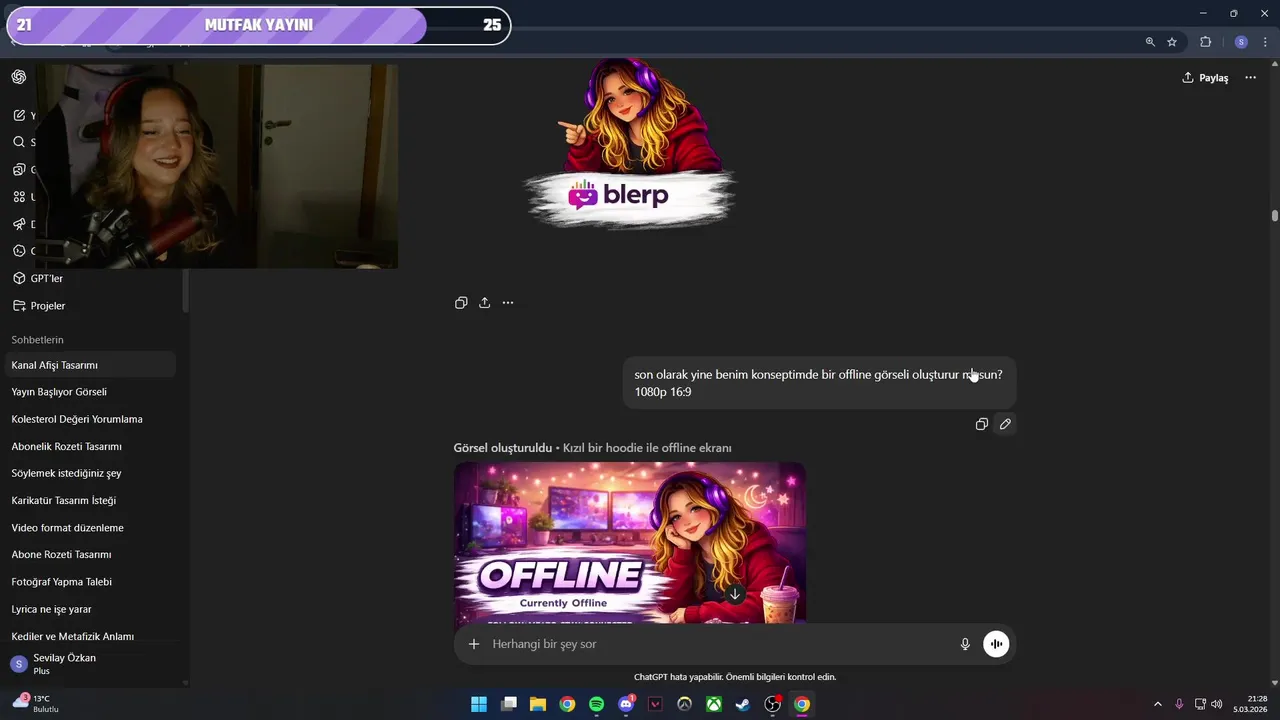Click the volume speaker tray icon
Screen dimensions: 1280x720
1217,704
